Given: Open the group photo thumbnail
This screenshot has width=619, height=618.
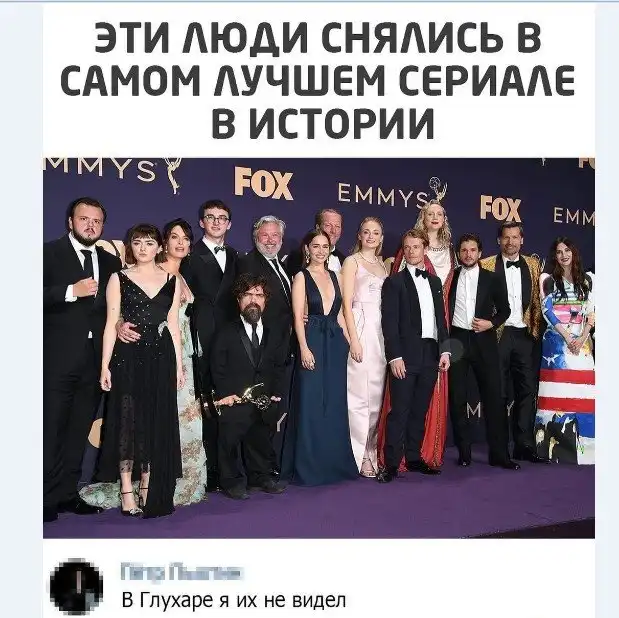Looking at the screenshot, I should 319,348.
